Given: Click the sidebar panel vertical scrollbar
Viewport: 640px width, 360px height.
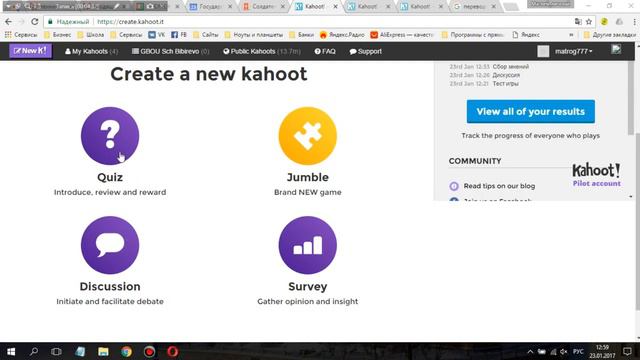Looking at the screenshot, I should (x=631, y=98).
